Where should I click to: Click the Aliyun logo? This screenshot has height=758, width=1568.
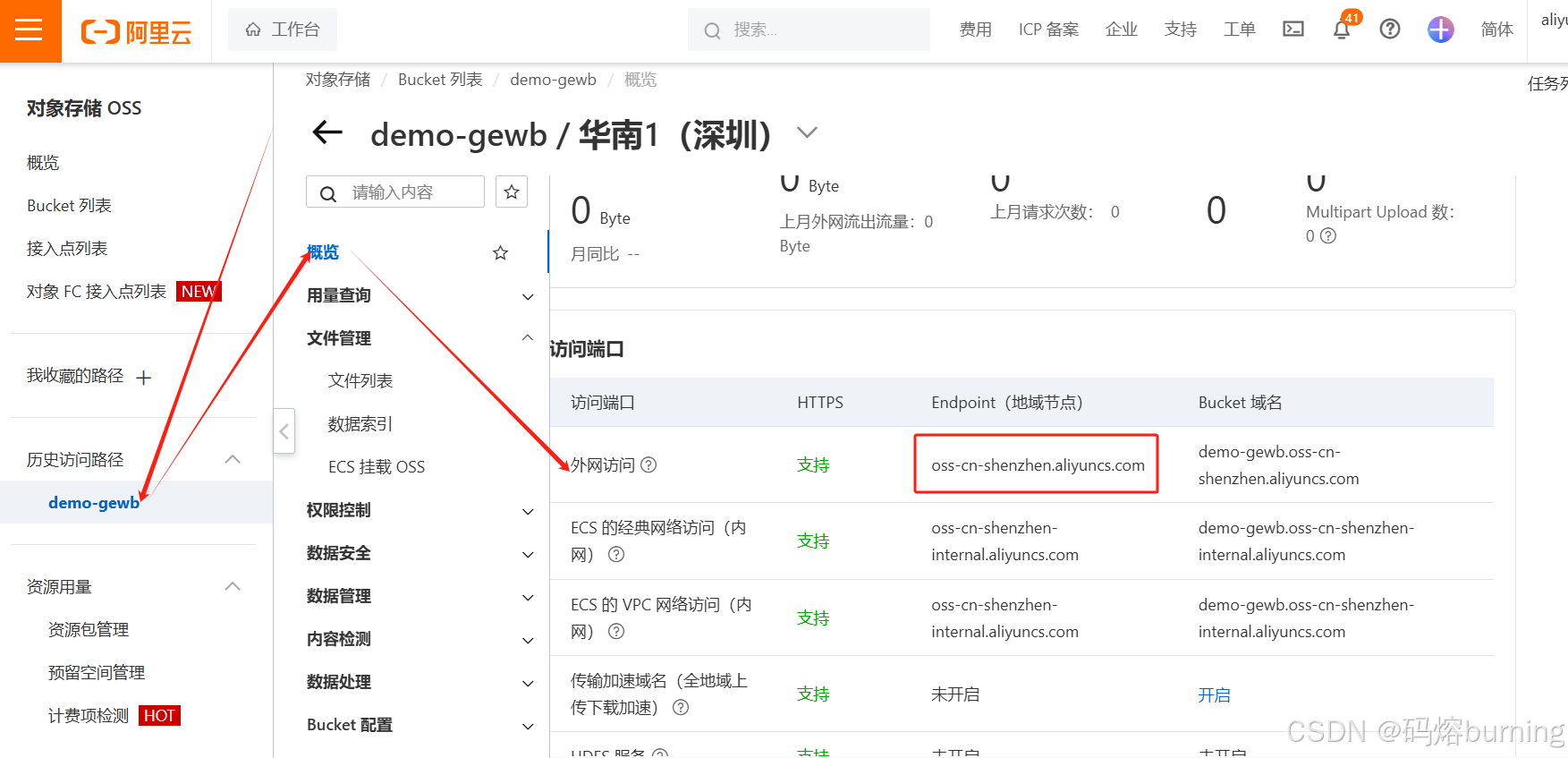pos(137,32)
